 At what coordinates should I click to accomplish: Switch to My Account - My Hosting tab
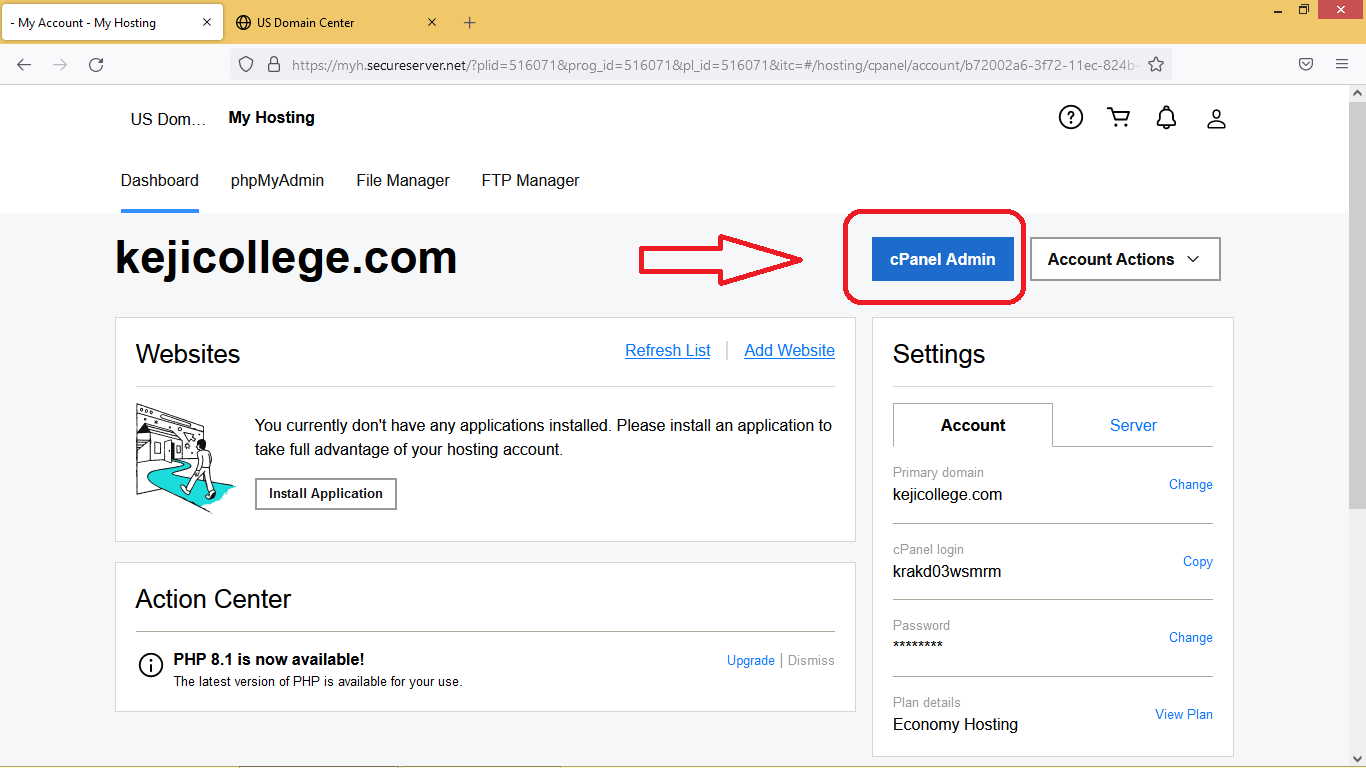(111, 22)
